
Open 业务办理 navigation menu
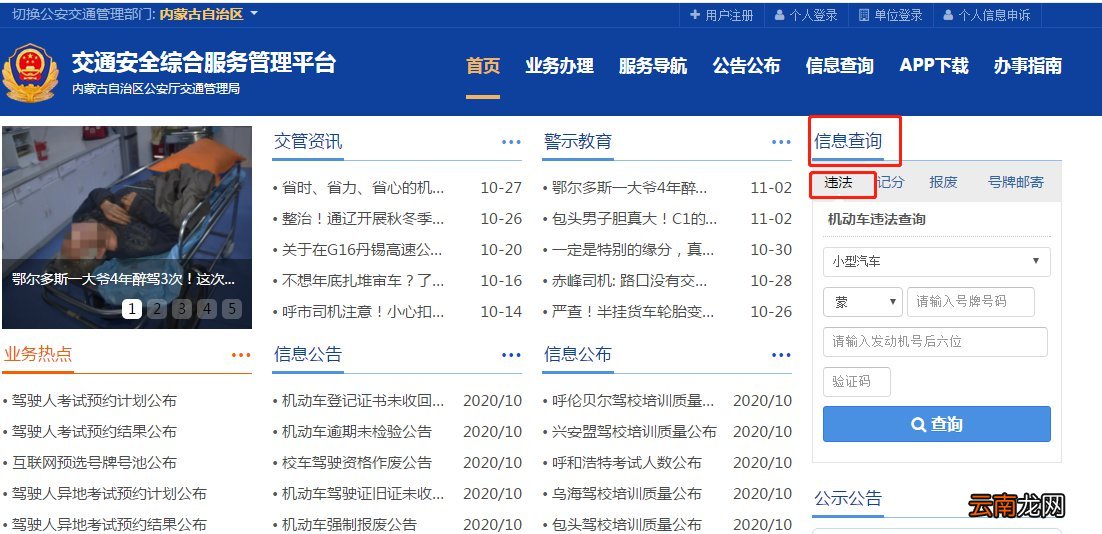pyautogui.click(x=559, y=66)
